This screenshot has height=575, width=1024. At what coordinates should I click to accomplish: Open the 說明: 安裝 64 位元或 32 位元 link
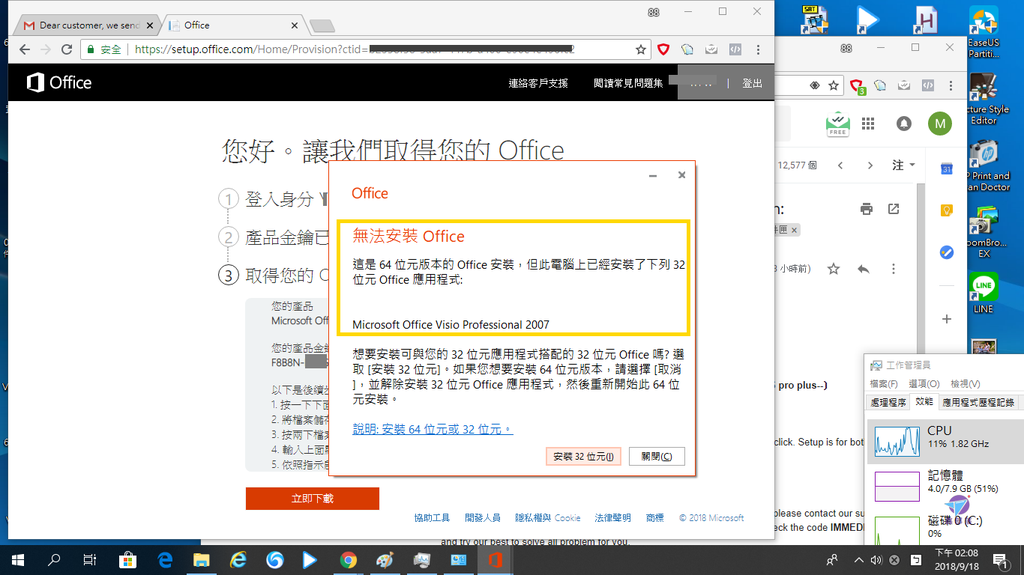coord(432,429)
